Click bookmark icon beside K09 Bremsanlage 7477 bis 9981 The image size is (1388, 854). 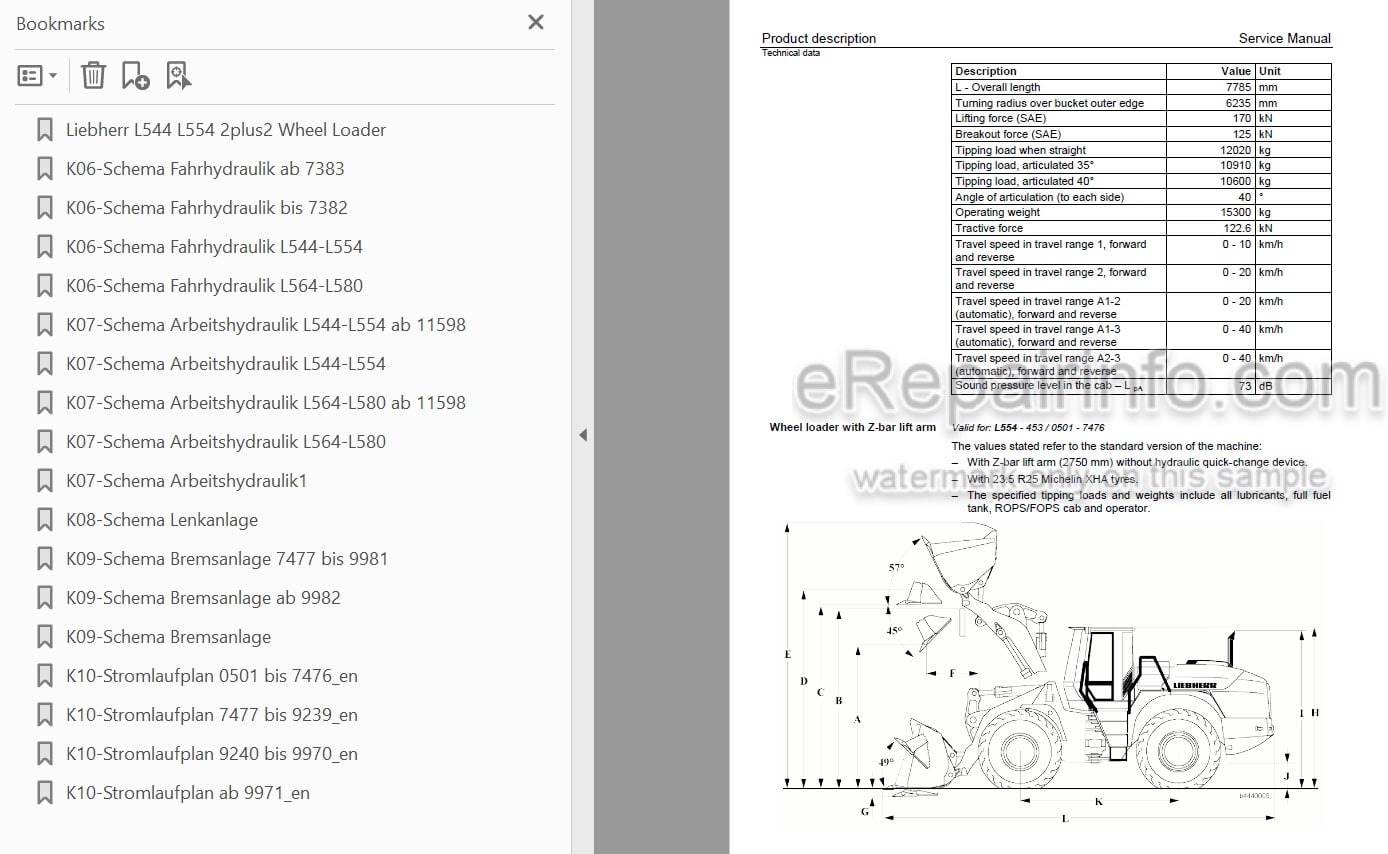(x=44, y=559)
